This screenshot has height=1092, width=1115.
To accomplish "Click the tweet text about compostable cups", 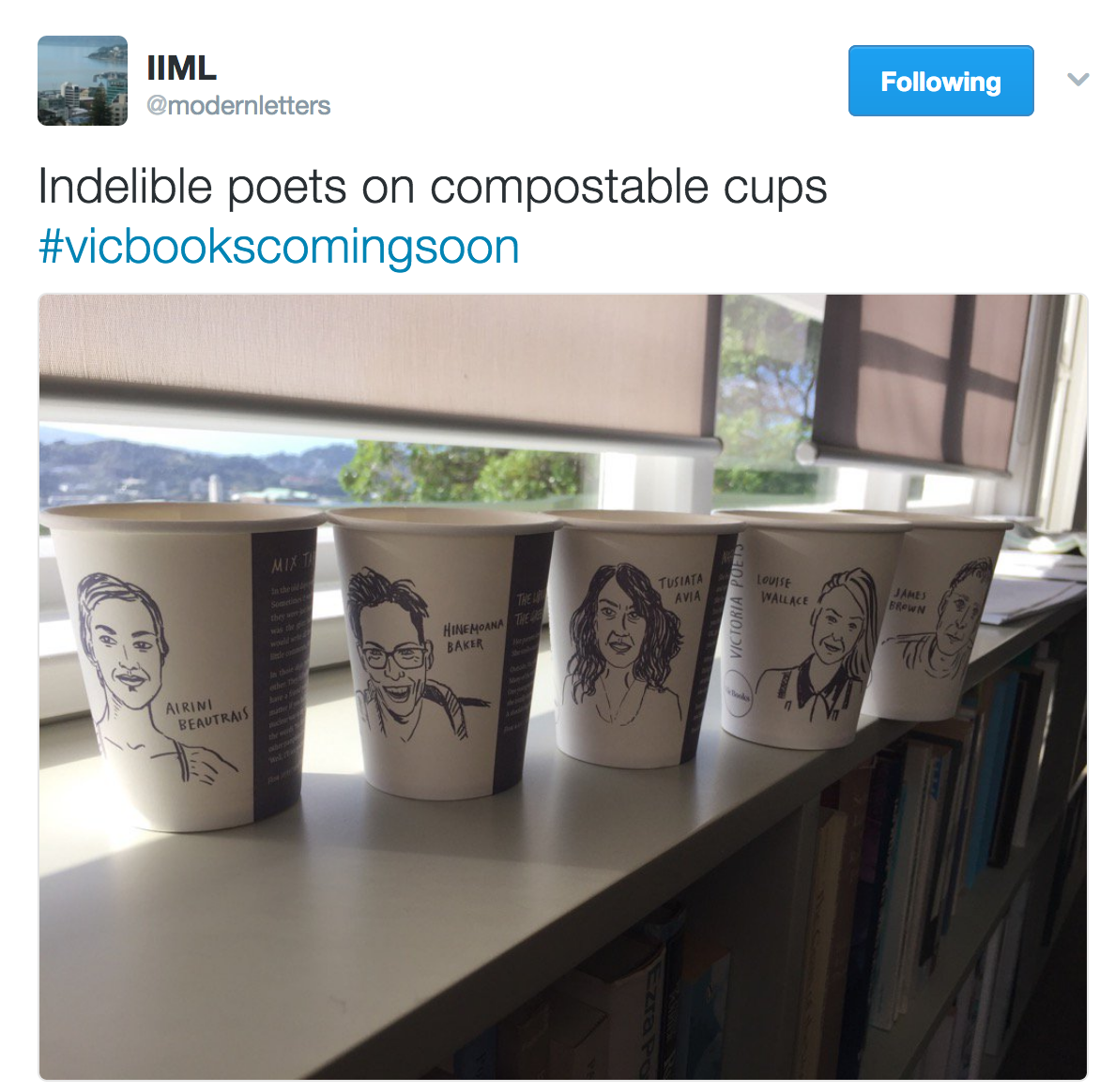I will coord(433,188).
